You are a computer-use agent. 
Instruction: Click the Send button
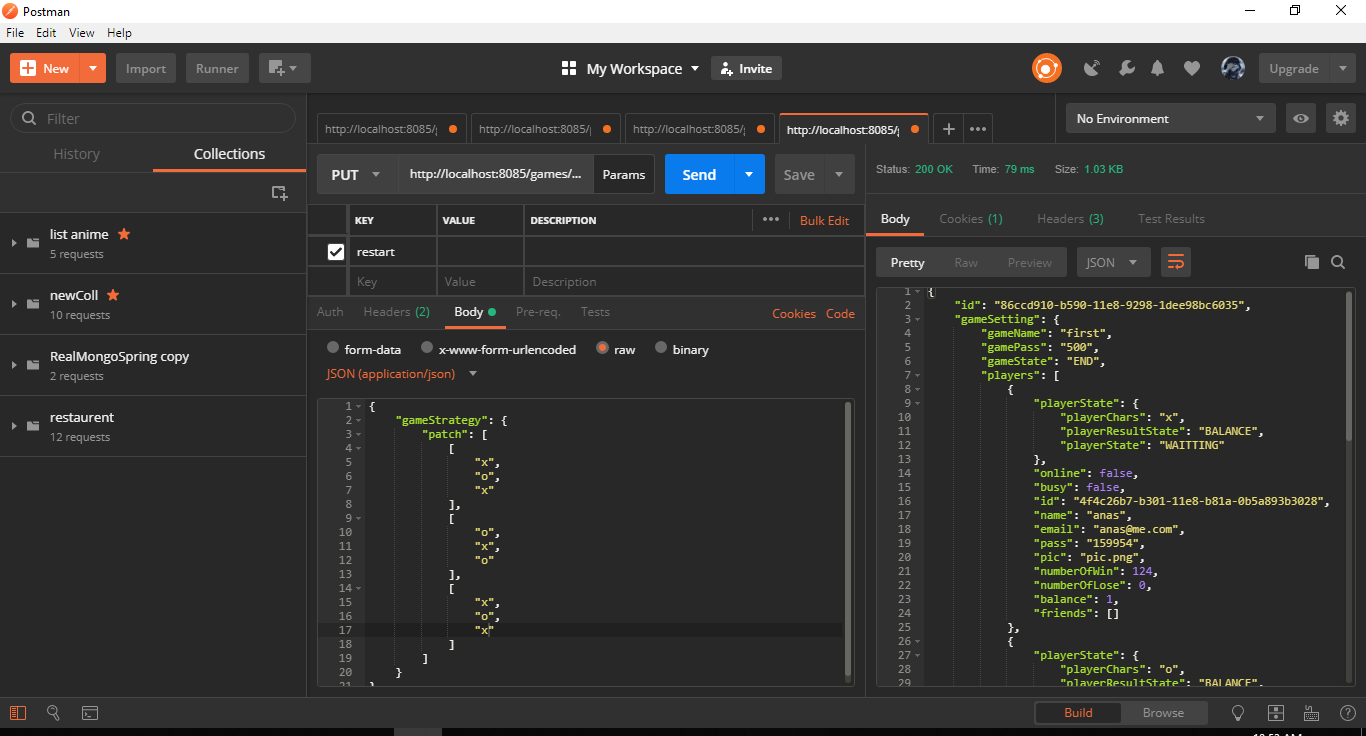[x=699, y=174]
